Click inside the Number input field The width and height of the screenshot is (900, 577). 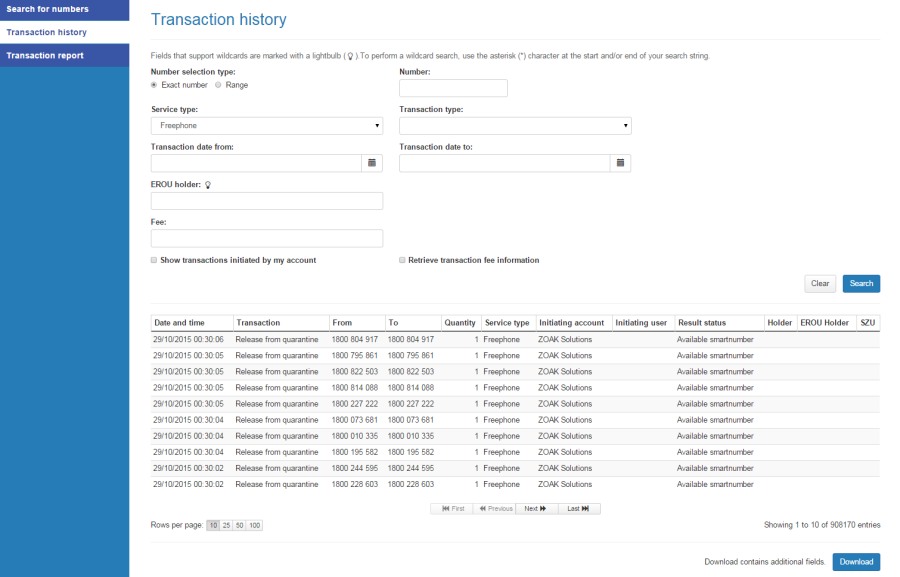tap(452, 88)
